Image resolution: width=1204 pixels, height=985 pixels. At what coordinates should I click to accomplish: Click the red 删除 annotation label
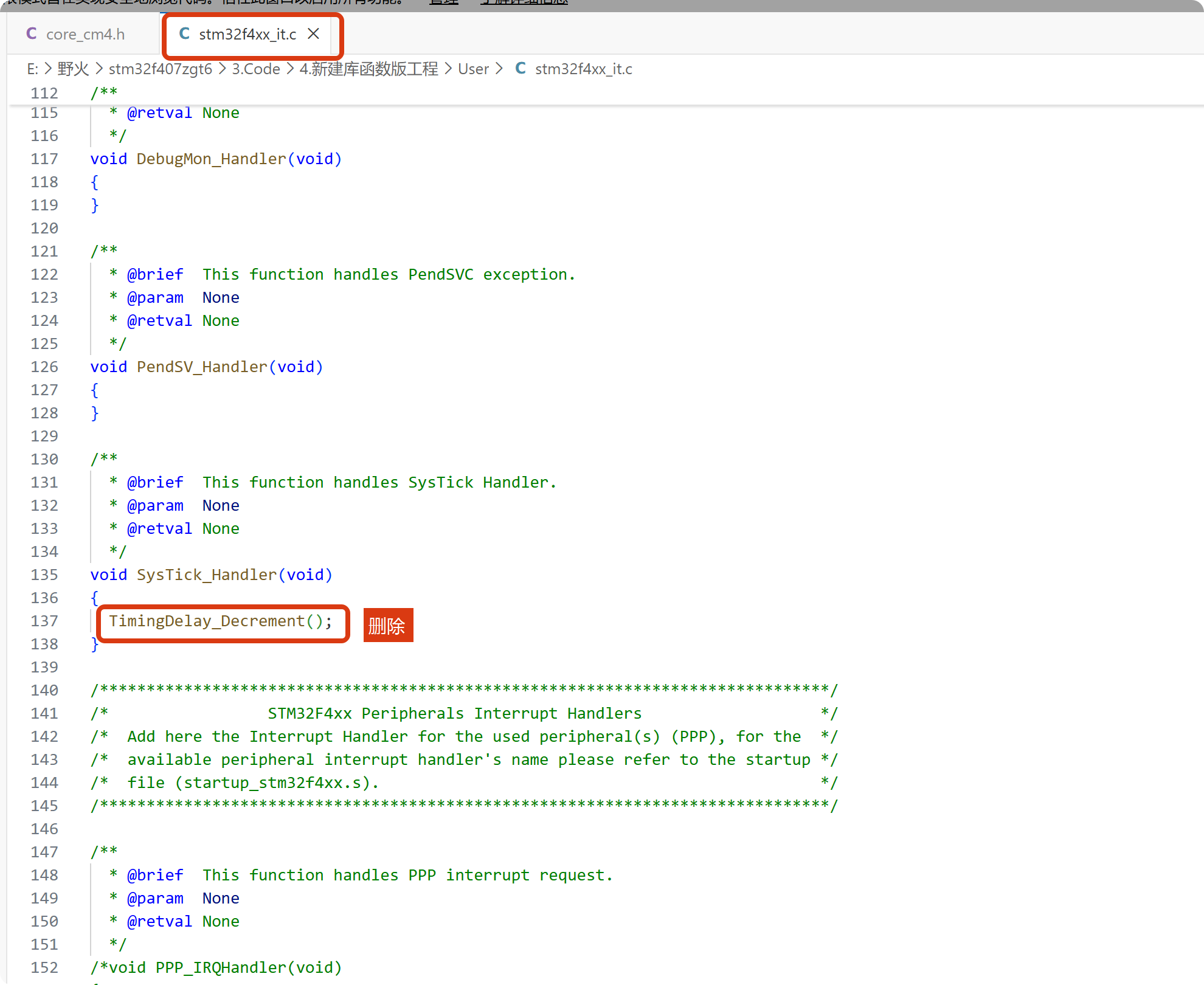[387, 625]
